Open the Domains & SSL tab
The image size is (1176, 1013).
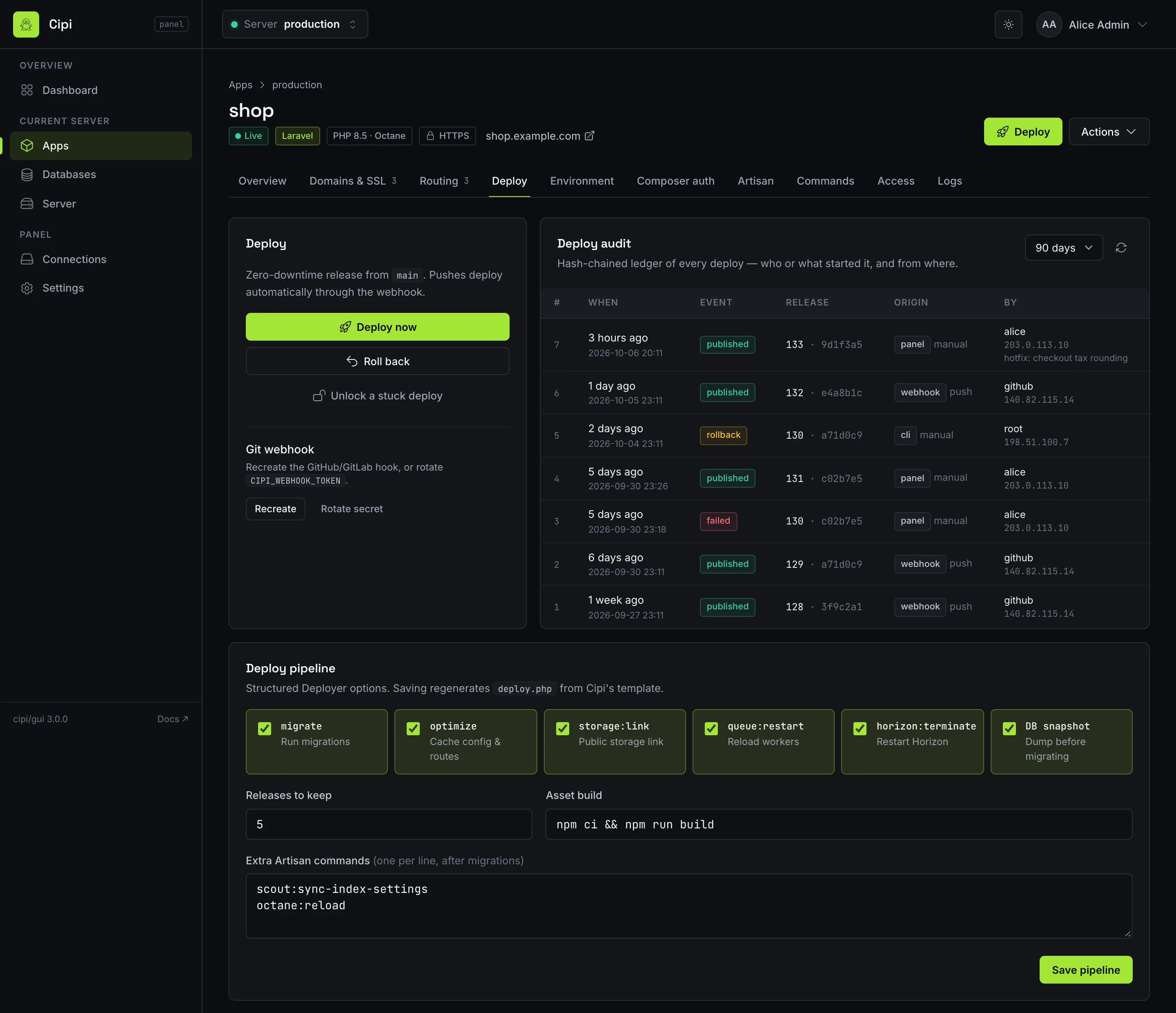(352, 181)
